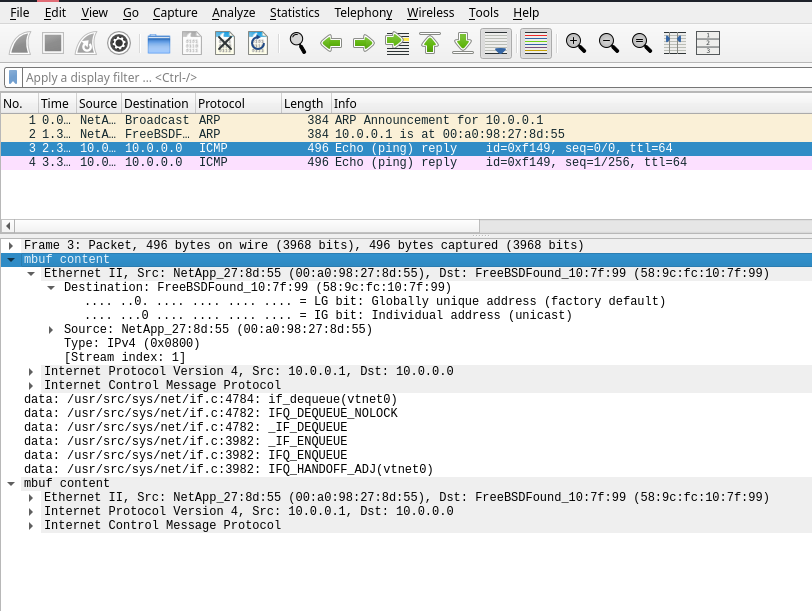
Task: Toggle packet list colorization button
Action: point(536,43)
